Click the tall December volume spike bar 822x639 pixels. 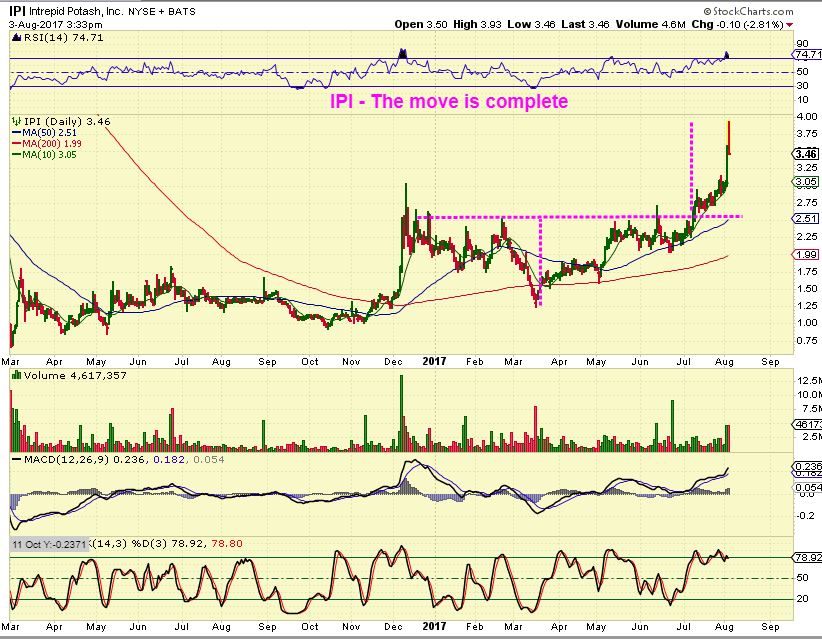point(402,413)
